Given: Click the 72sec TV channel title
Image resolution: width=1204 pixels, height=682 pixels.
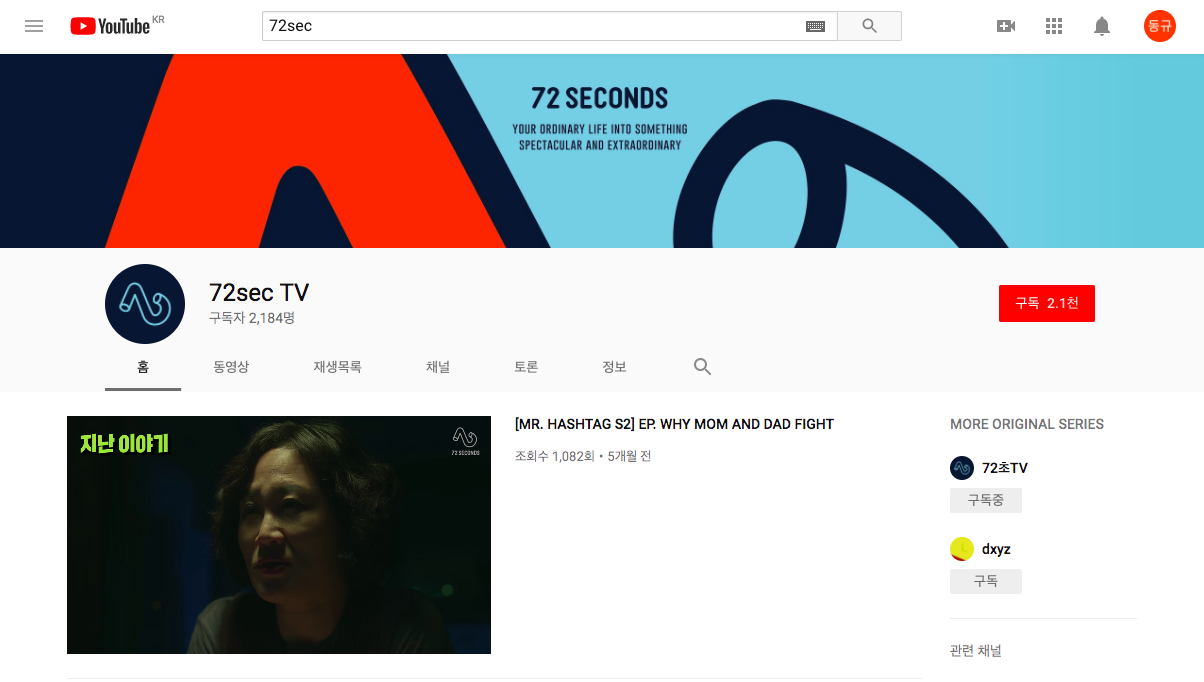Looking at the screenshot, I should pos(259,293).
